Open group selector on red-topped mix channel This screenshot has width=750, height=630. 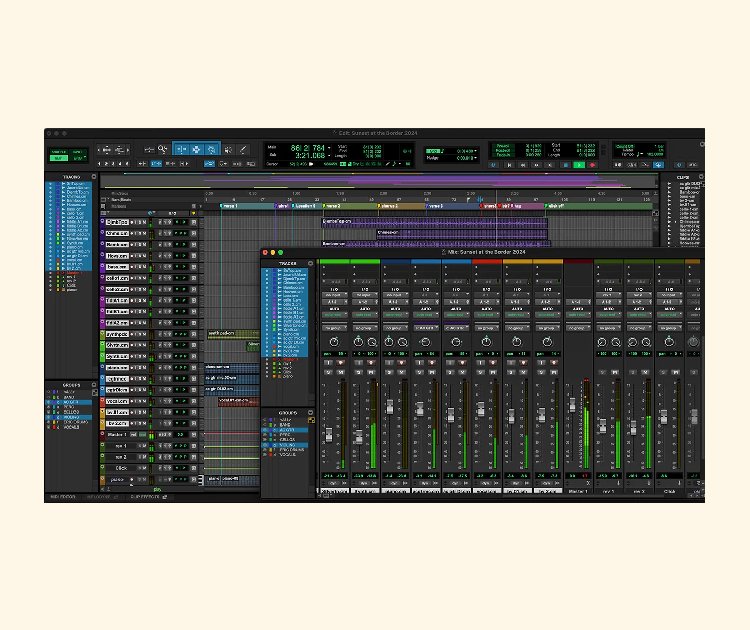(x=486, y=328)
